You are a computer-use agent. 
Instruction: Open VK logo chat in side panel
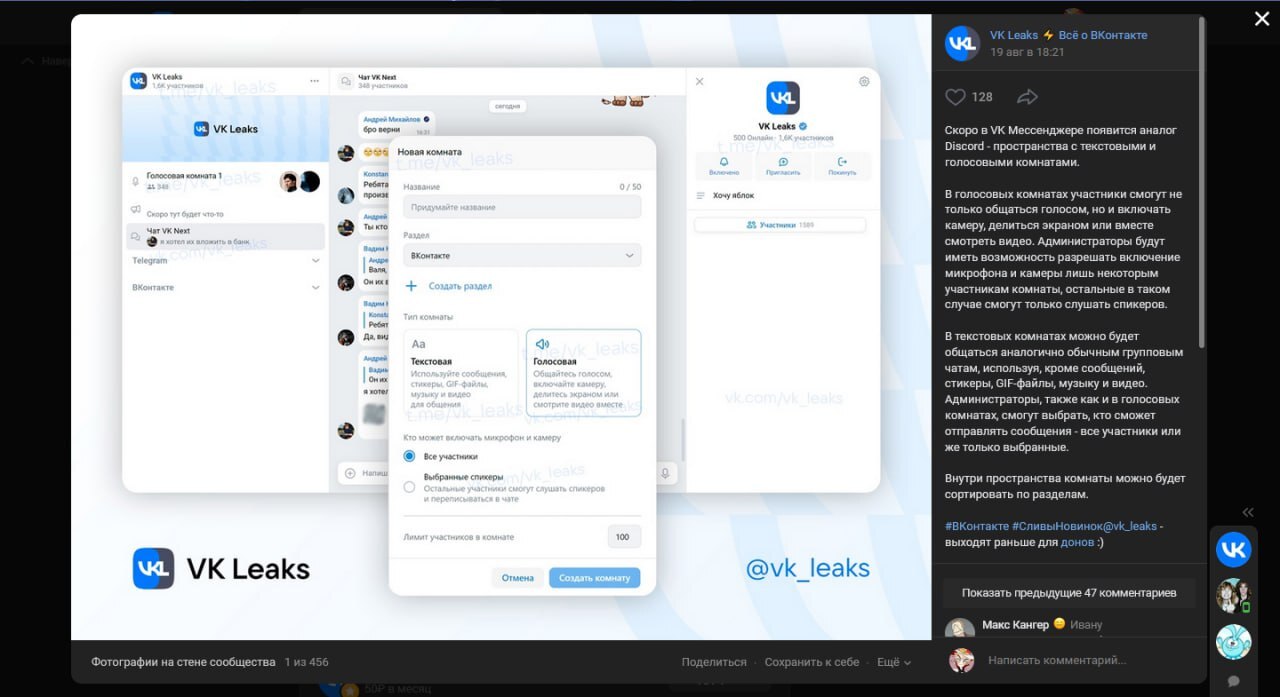1233,549
